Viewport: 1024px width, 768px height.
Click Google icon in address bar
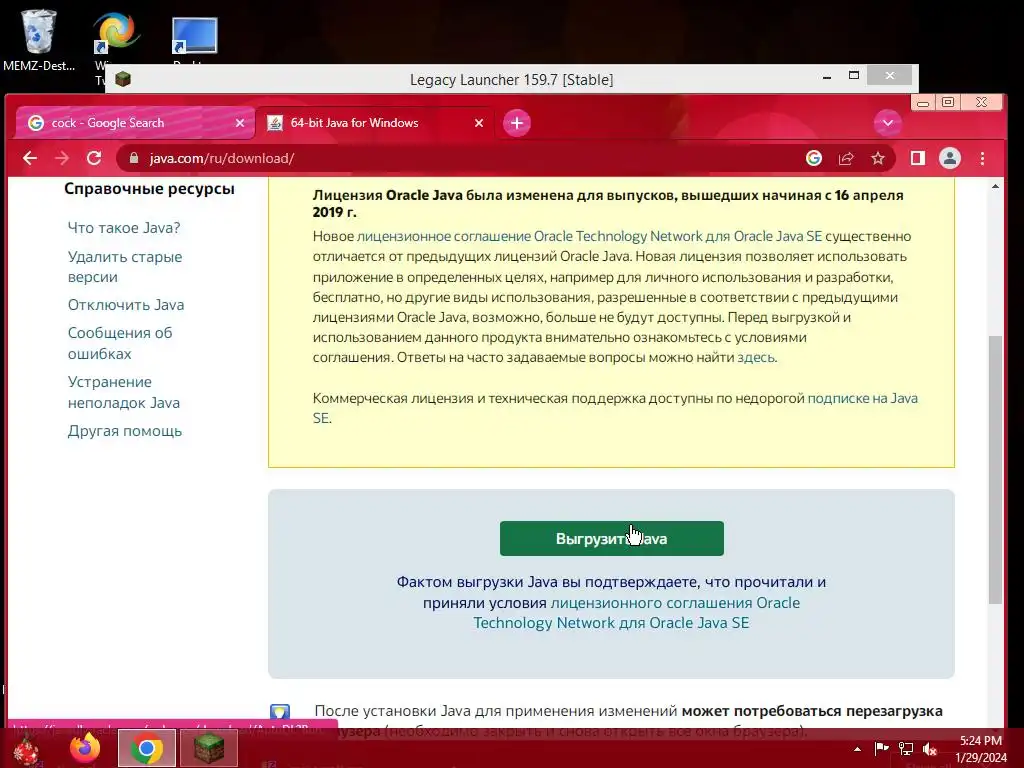click(x=814, y=158)
